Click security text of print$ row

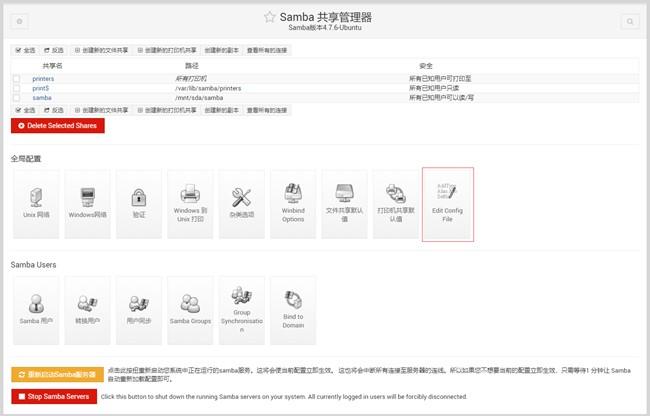point(434,88)
